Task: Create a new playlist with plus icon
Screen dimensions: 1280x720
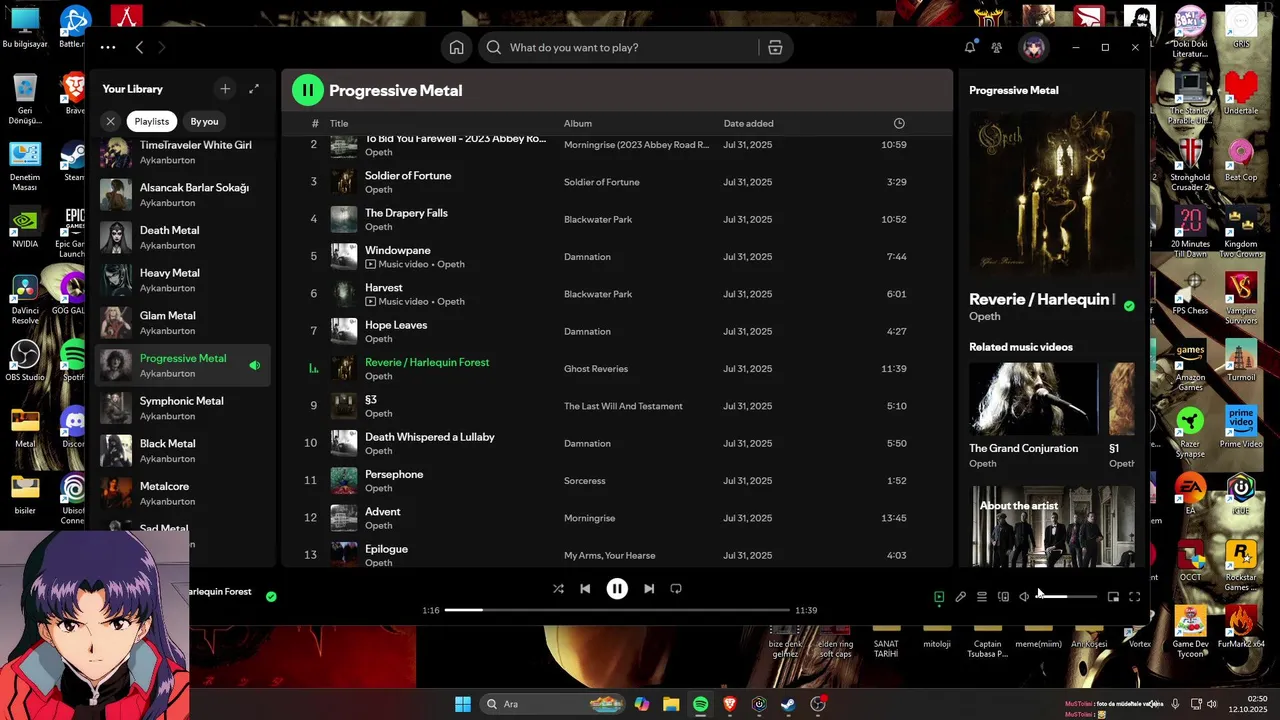Action: [x=225, y=89]
